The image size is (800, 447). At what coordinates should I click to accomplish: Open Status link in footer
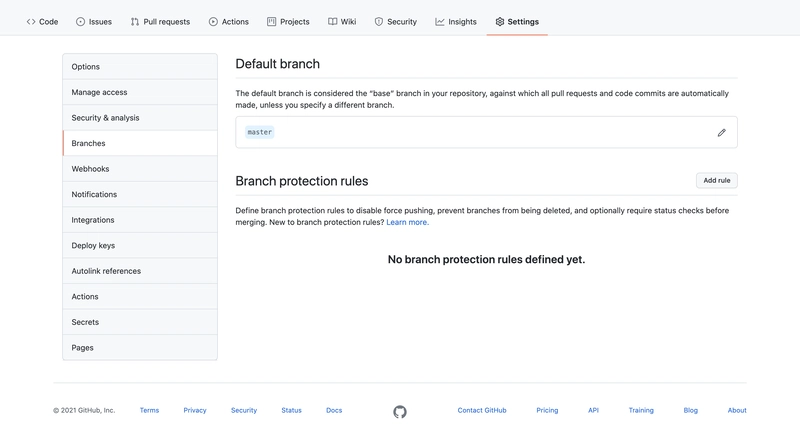pyautogui.click(x=291, y=410)
